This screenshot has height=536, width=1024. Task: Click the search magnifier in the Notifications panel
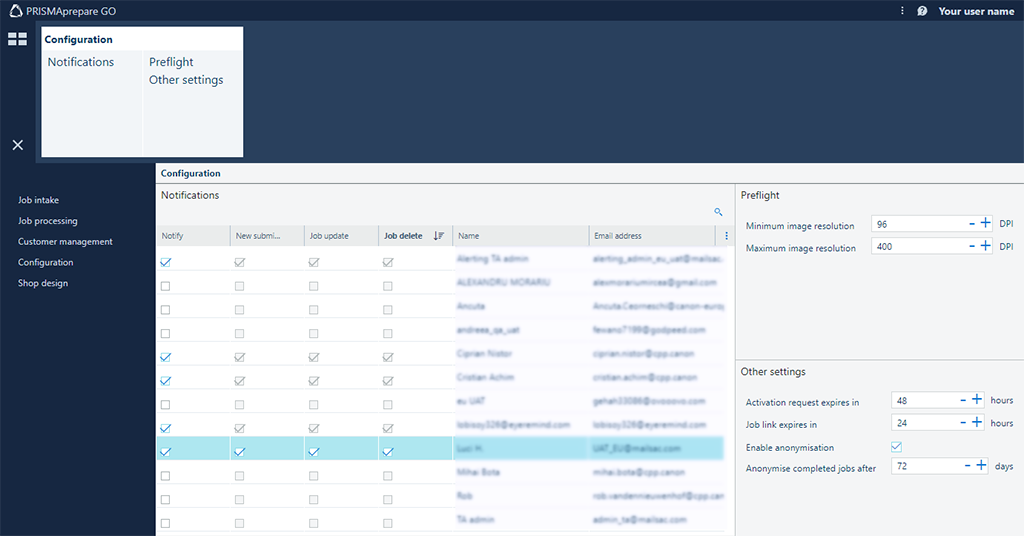click(x=718, y=212)
